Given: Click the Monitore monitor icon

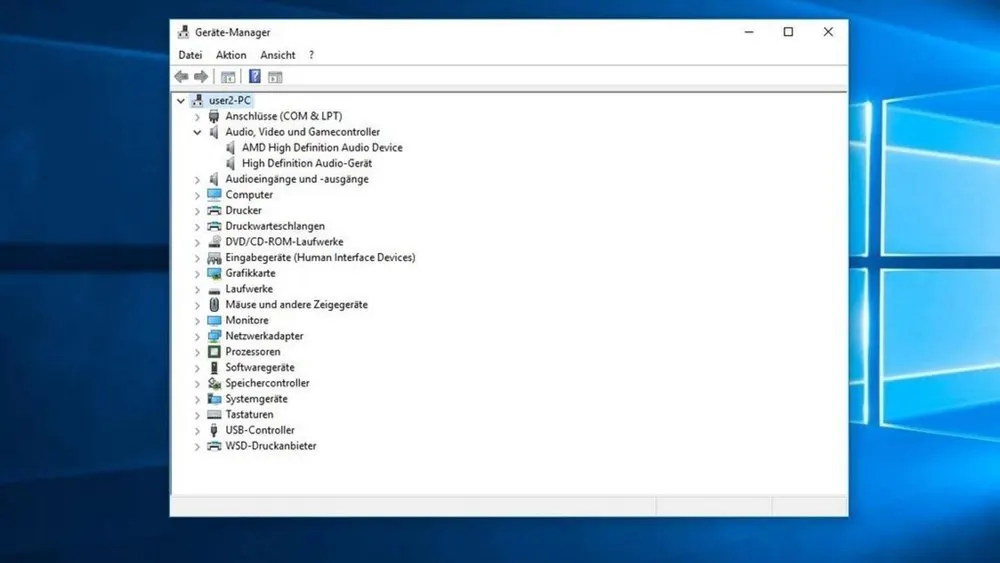Looking at the screenshot, I should [214, 320].
